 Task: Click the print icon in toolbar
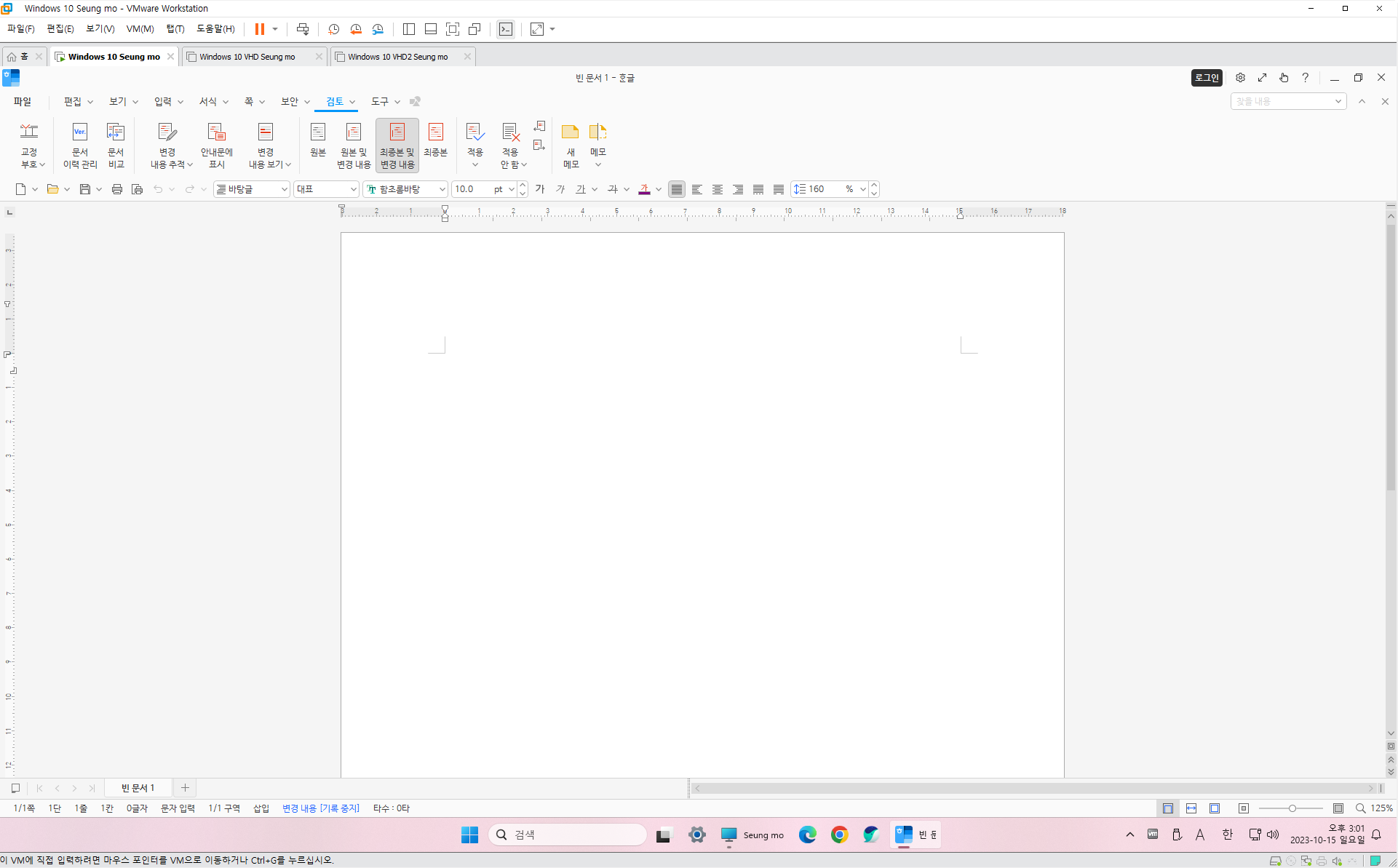click(x=116, y=189)
